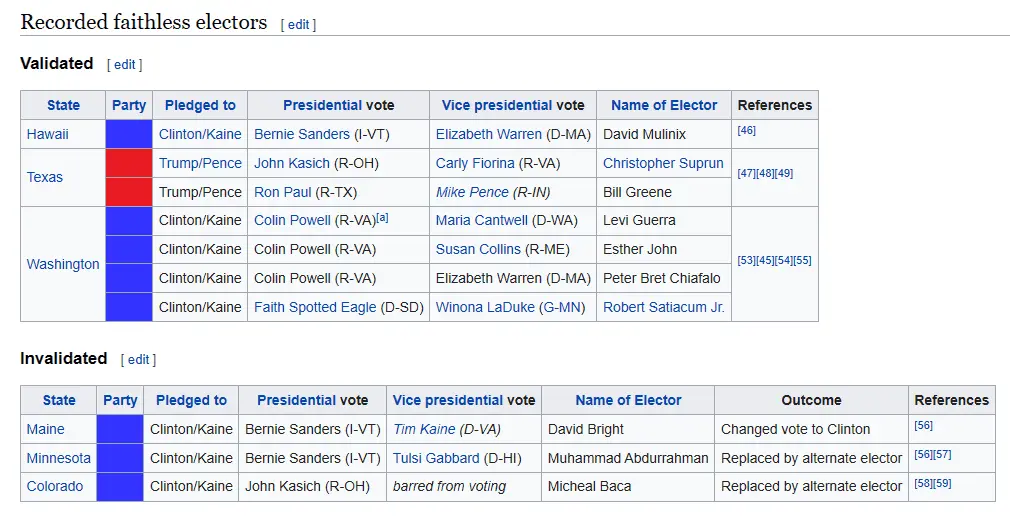The image size is (1010, 516).
Task: Open the Elizabeth Warren link in Hawaii row
Action: [488, 134]
